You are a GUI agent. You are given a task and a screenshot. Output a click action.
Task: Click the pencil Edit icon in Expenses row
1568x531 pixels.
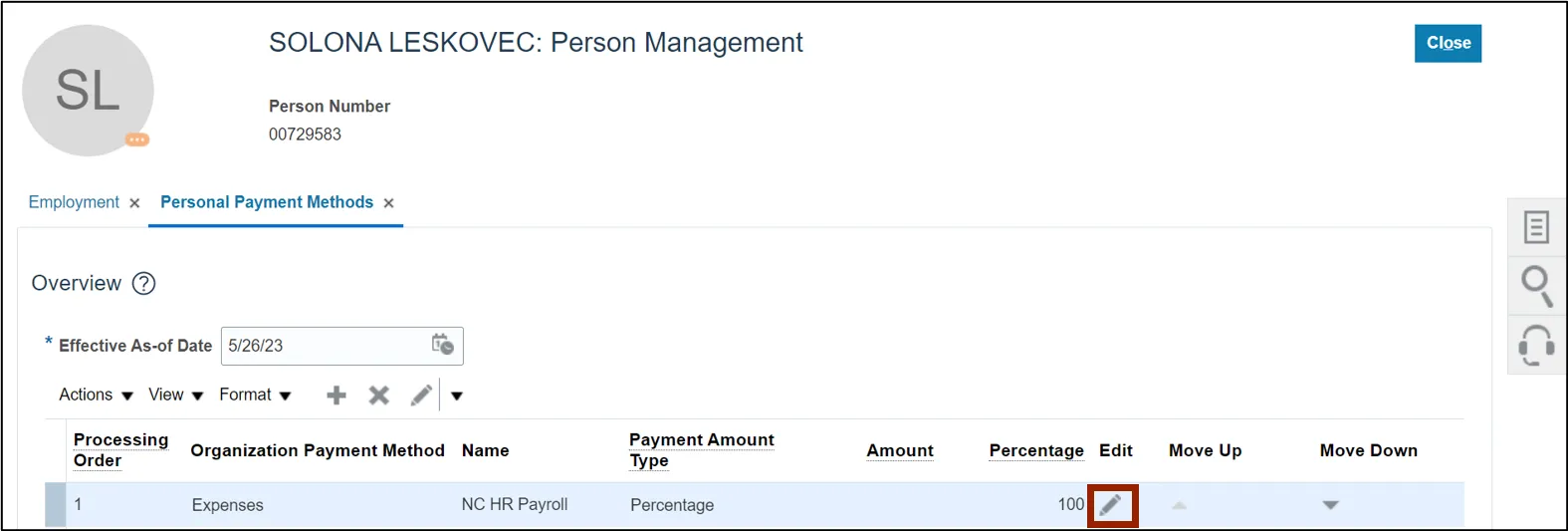tap(1111, 505)
